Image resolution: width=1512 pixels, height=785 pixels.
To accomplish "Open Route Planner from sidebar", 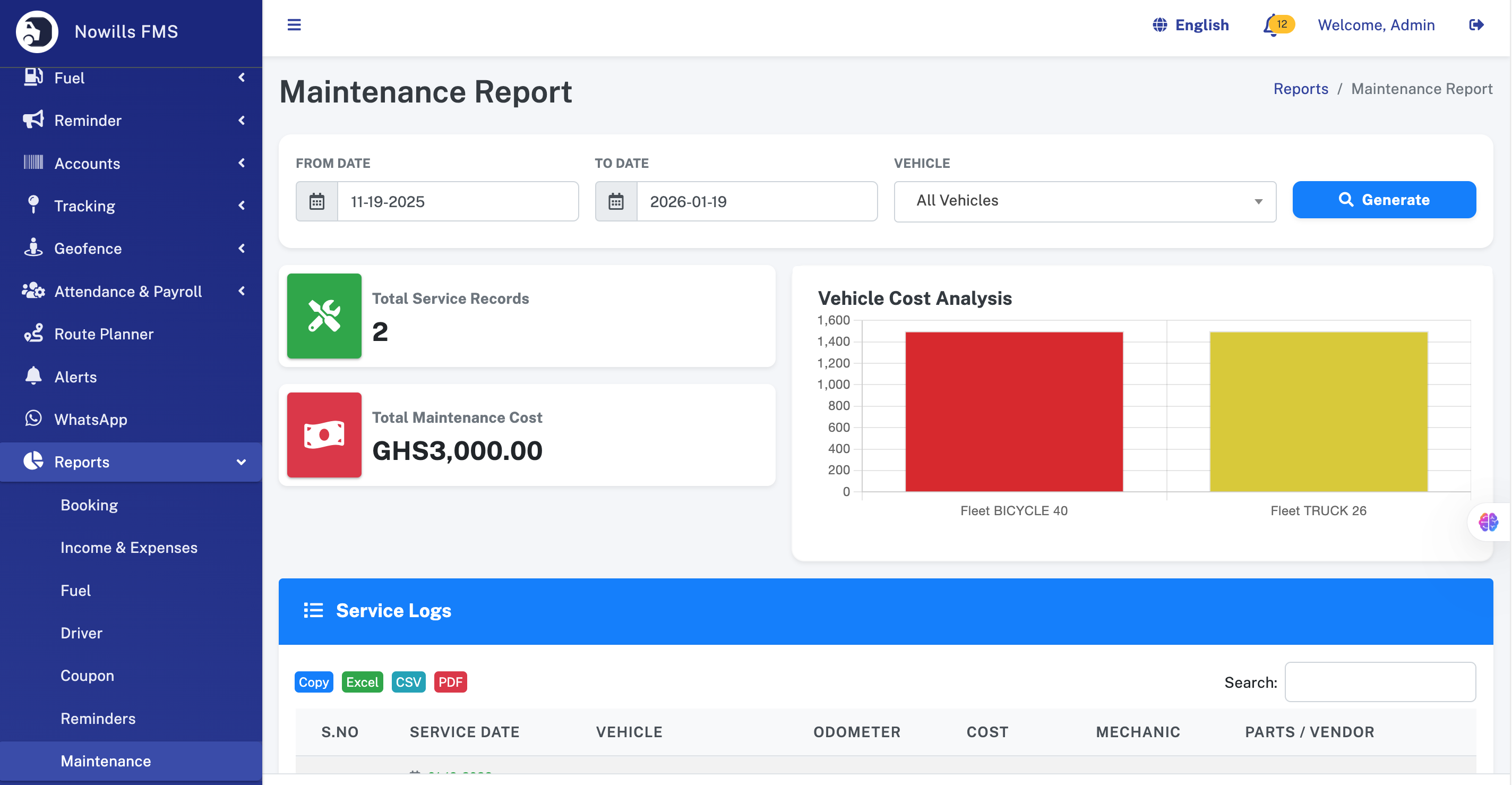I will (104, 334).
